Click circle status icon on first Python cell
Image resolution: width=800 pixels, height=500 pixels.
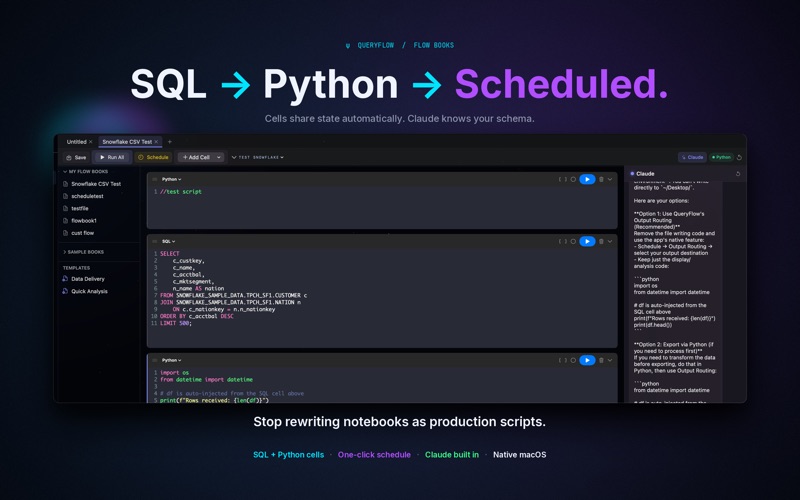[573, 179]
